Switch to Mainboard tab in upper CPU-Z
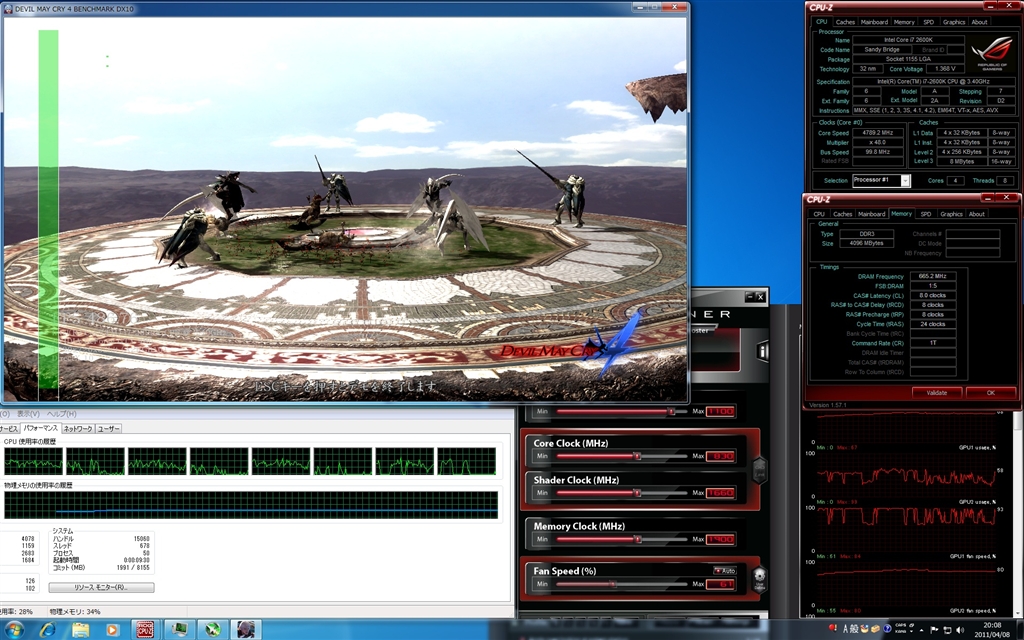 coord(874,22)
